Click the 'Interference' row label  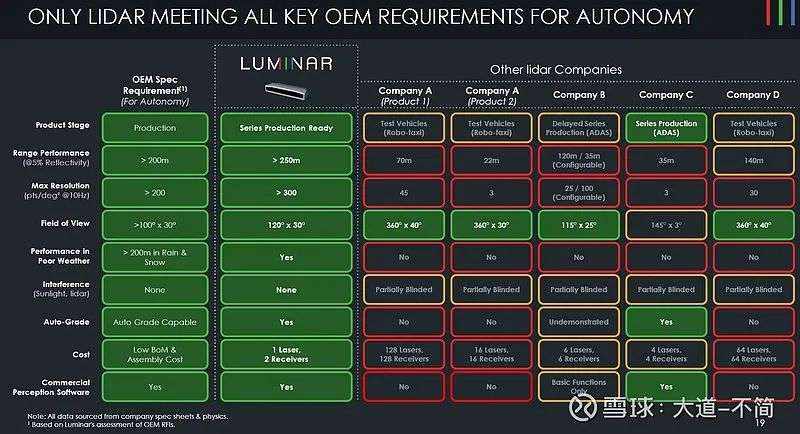61,289
